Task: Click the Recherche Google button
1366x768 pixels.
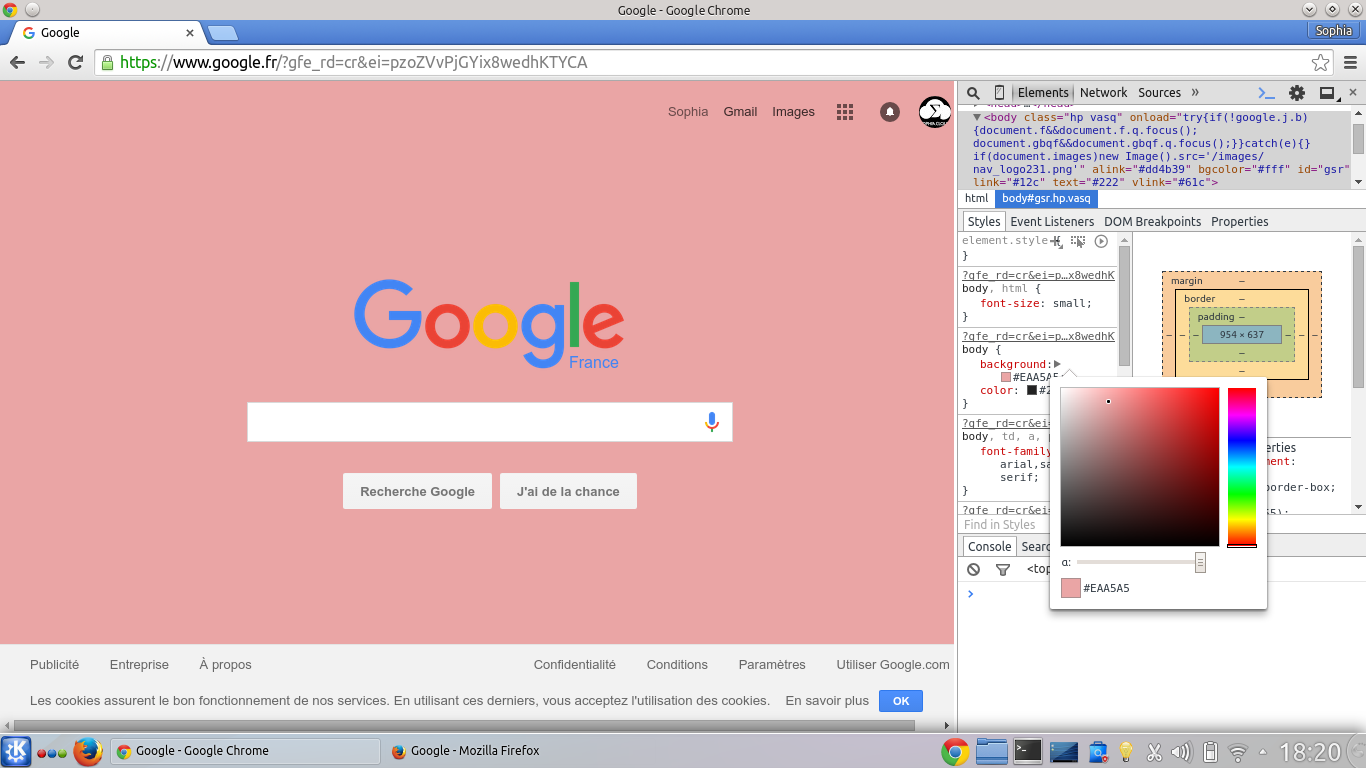Action: pyautogui.click(x=417, y=491)
